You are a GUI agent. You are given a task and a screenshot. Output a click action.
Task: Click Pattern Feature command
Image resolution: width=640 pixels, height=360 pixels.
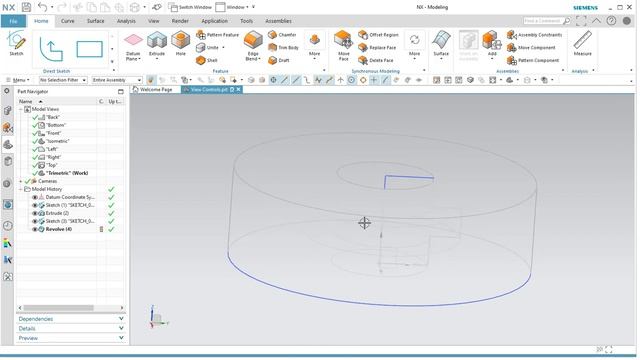217,35
